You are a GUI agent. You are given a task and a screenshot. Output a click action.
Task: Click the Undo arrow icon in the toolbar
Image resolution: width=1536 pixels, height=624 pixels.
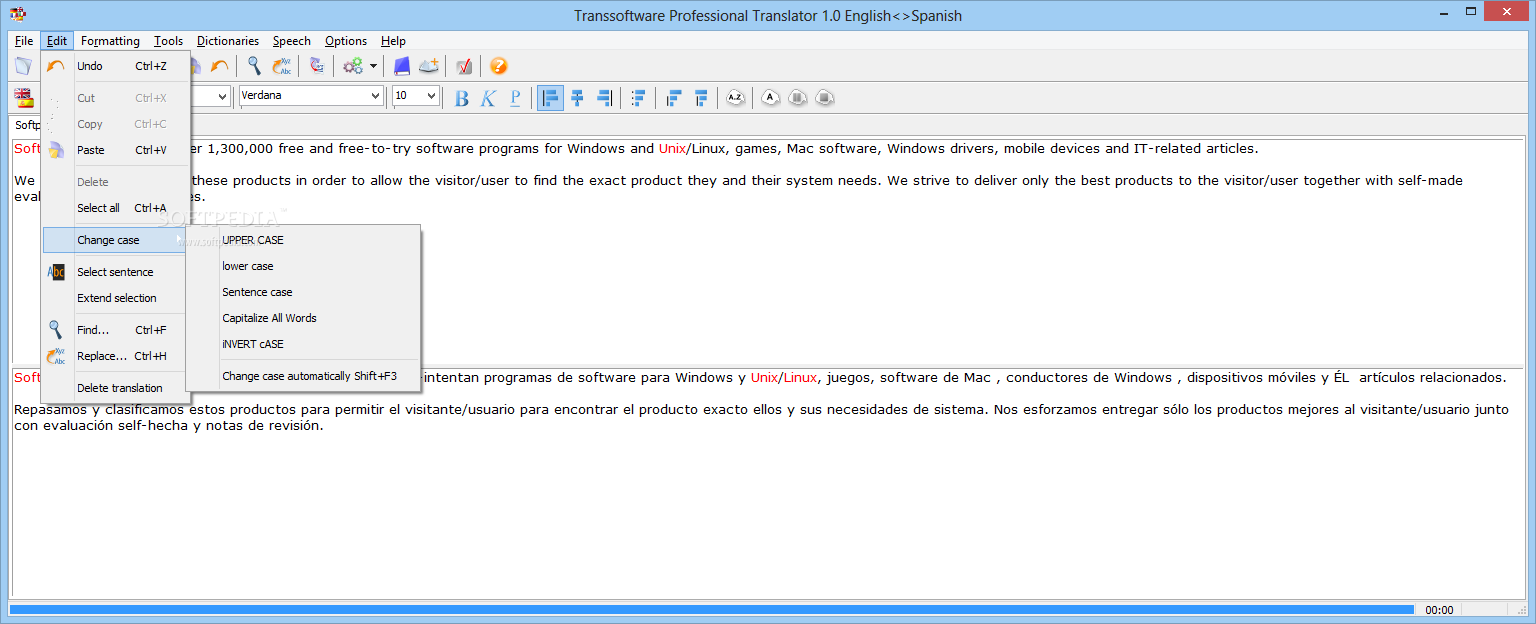[x=219, y=66]
